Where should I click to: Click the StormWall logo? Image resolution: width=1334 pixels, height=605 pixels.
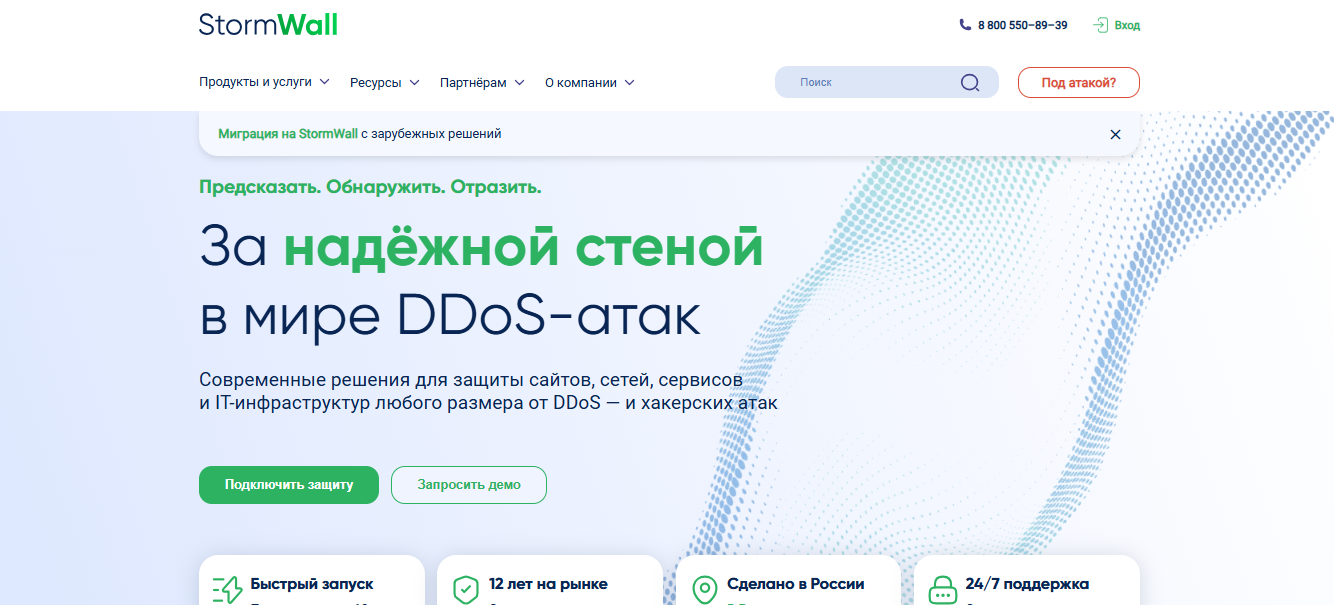(268, 23)
